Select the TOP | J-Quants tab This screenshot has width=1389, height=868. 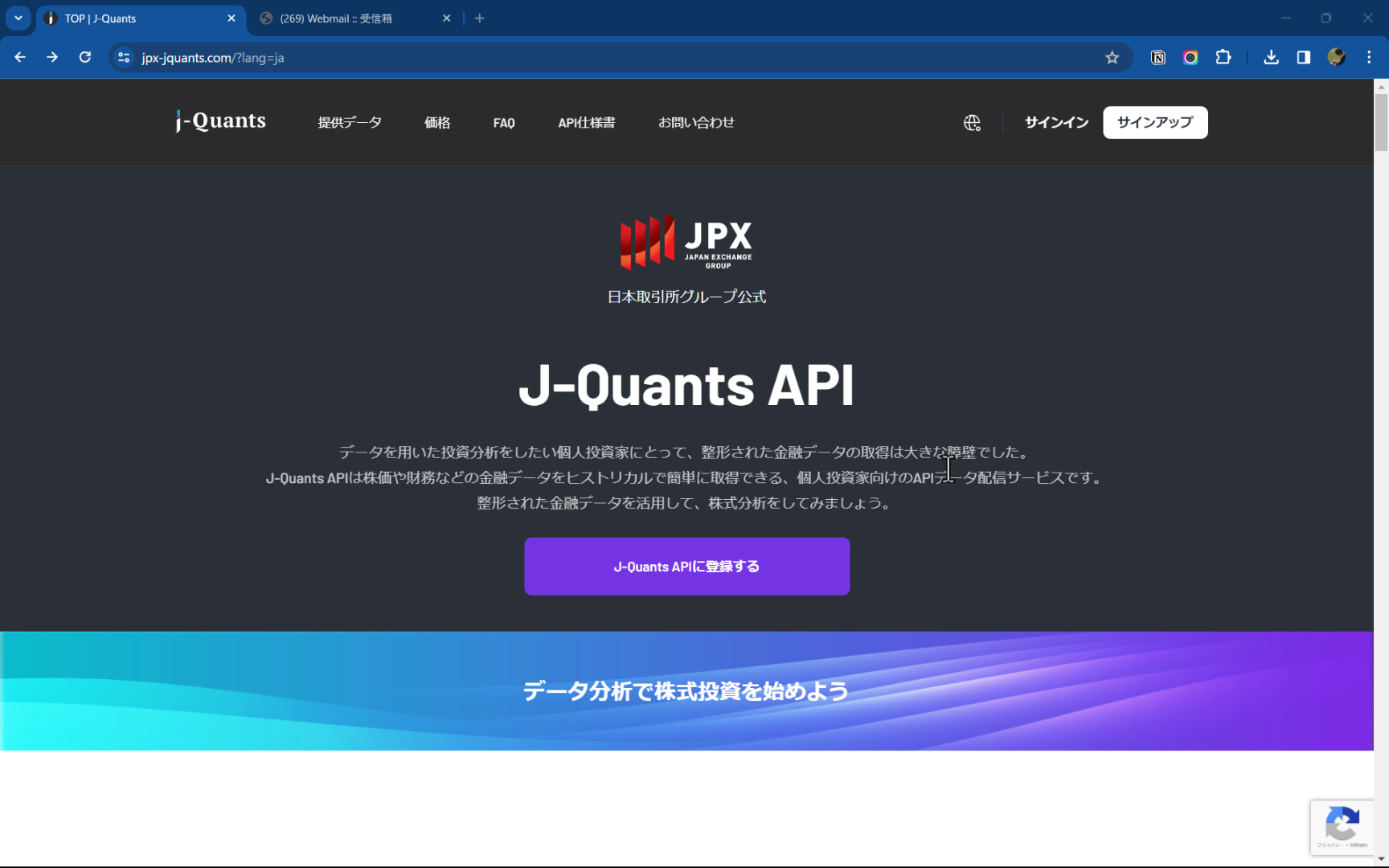(x=141, y=18)
